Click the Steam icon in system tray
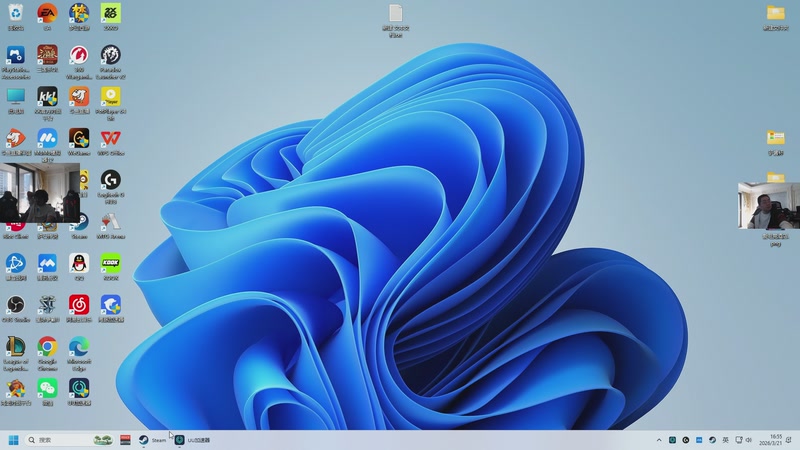Image resolution: width=800 pixels, height=450 pixels. click(x=712, y=440)
